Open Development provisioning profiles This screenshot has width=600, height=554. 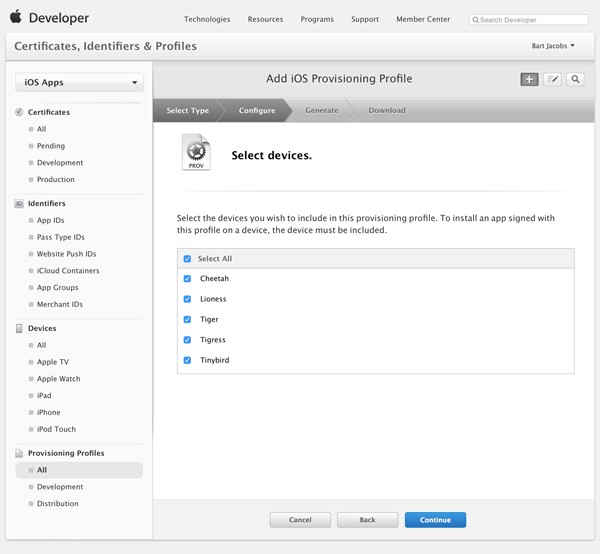click(60, 487)
